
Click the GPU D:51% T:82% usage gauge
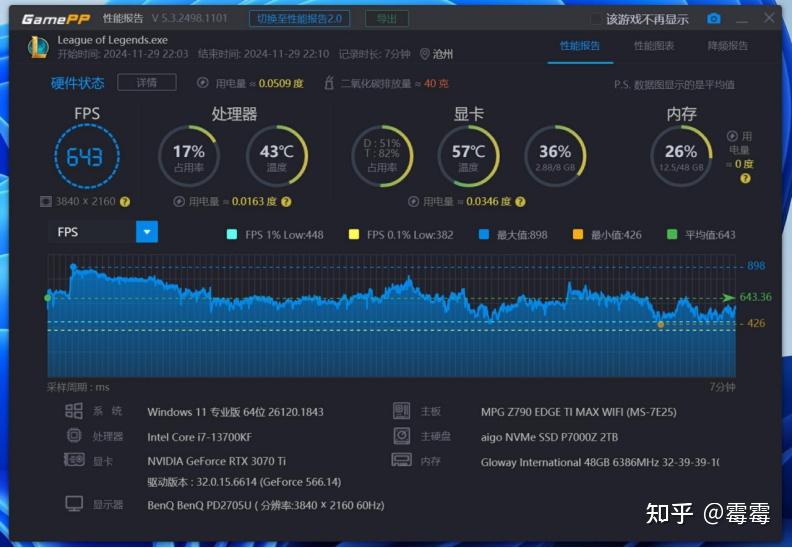382,156
